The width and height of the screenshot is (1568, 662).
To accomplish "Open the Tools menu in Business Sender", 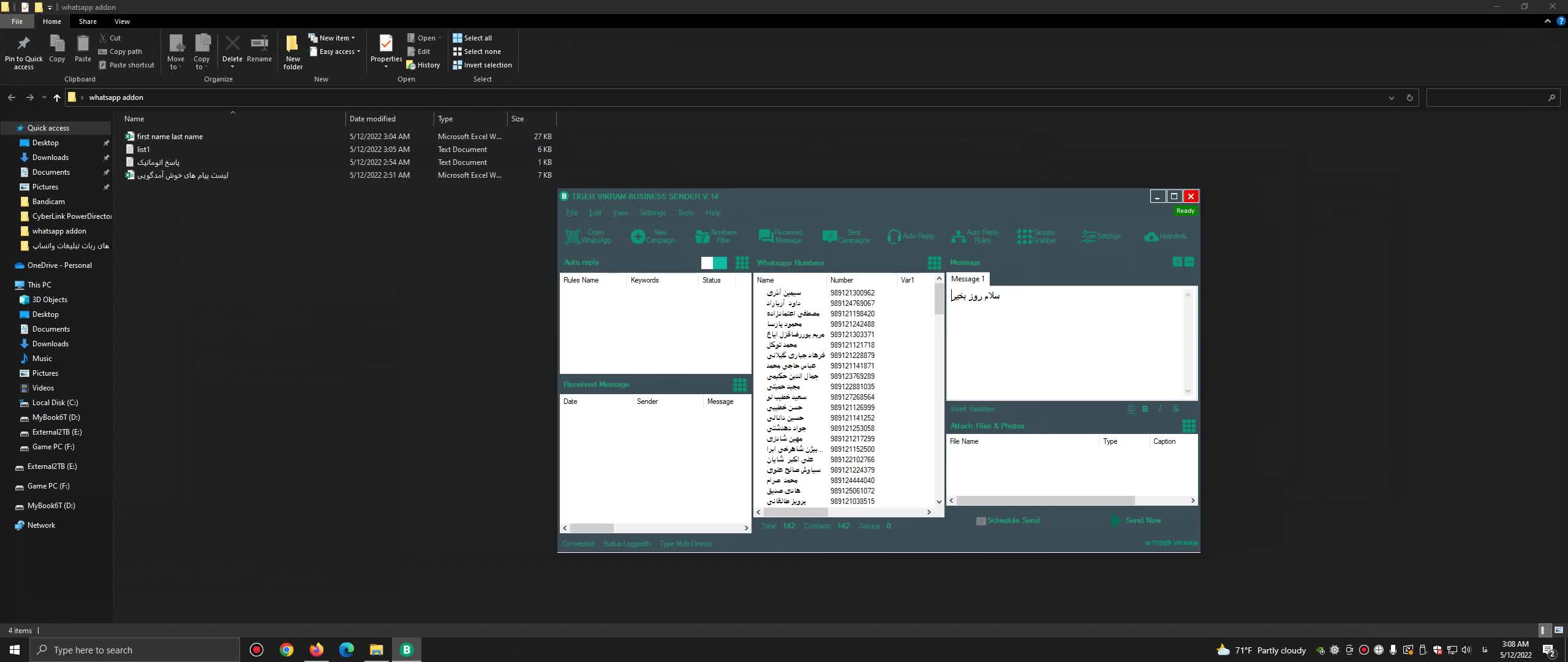I will pyautogui.click(x=685, y=213).
